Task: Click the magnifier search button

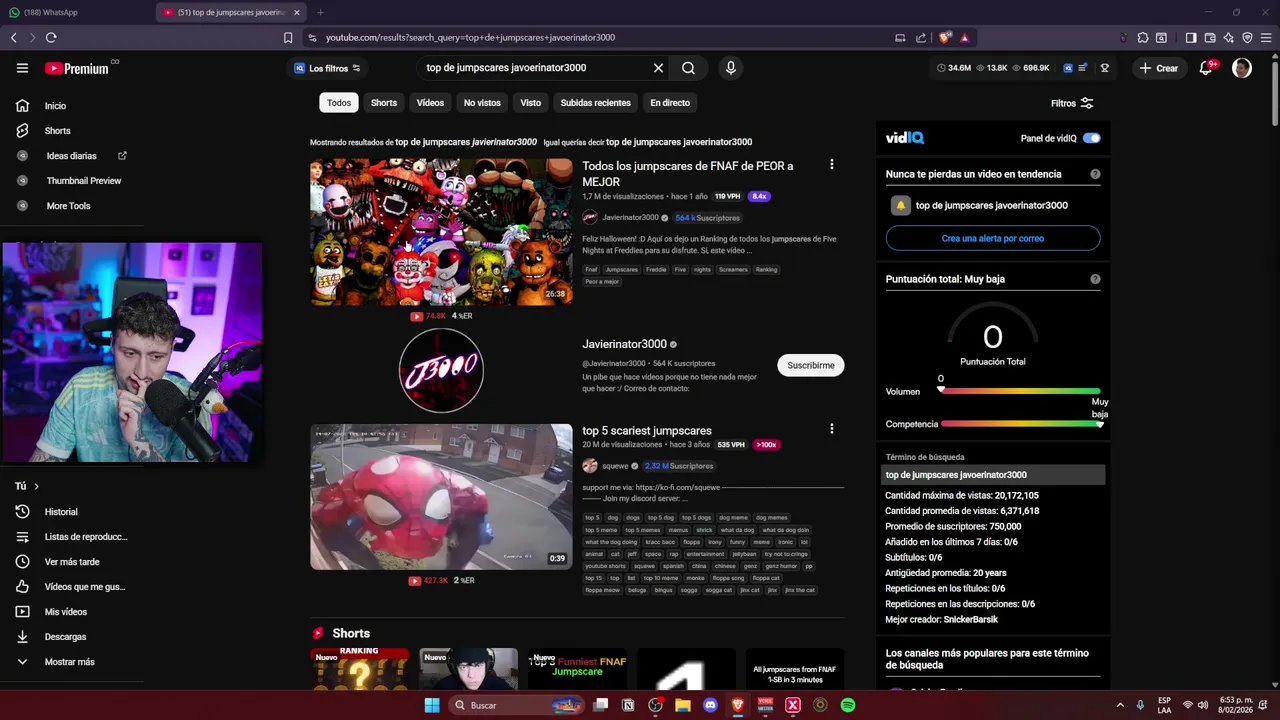Action: point(688,68)
